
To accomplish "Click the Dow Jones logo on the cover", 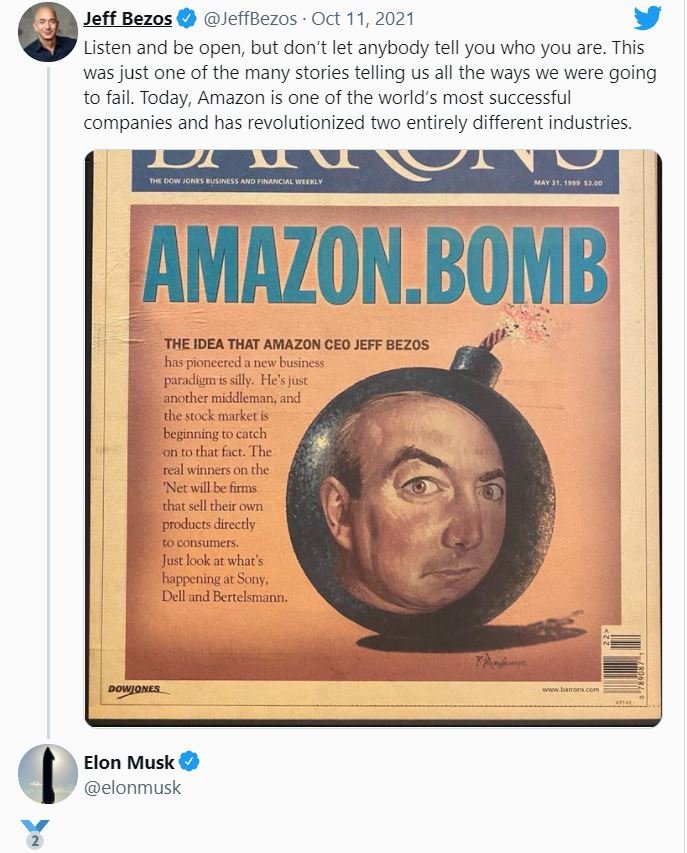I will point(134,689).
